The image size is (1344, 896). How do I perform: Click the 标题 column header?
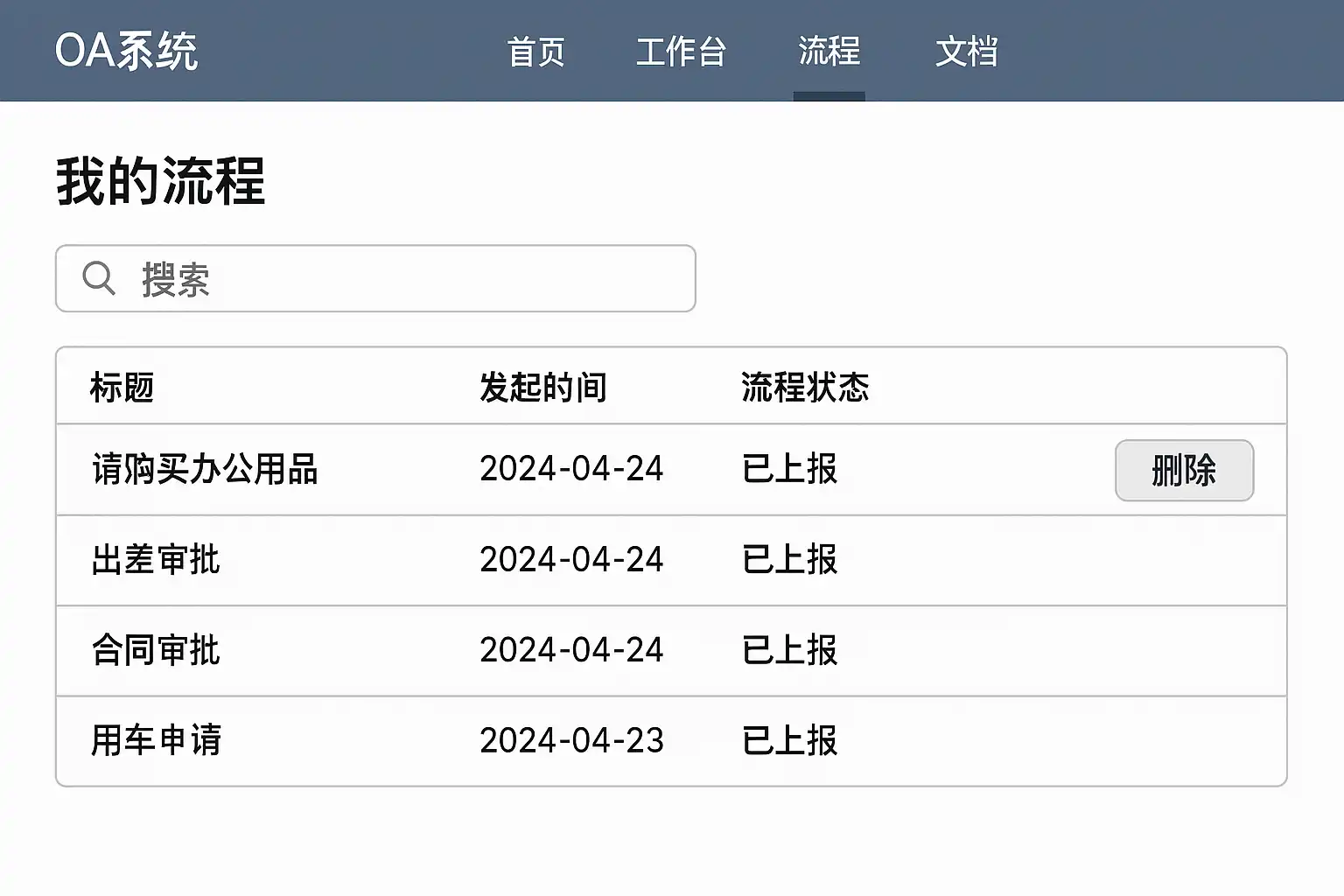pyautogui.click(x=122, y=387)
